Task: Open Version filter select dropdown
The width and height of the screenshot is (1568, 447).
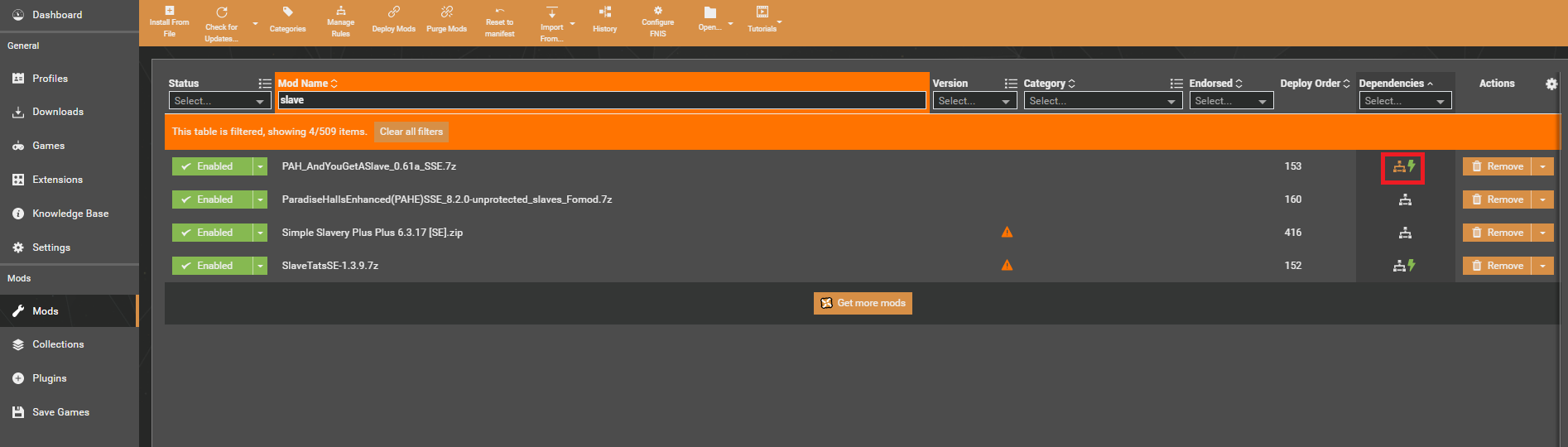Action: pyautogui.click(x=974, y=101)
